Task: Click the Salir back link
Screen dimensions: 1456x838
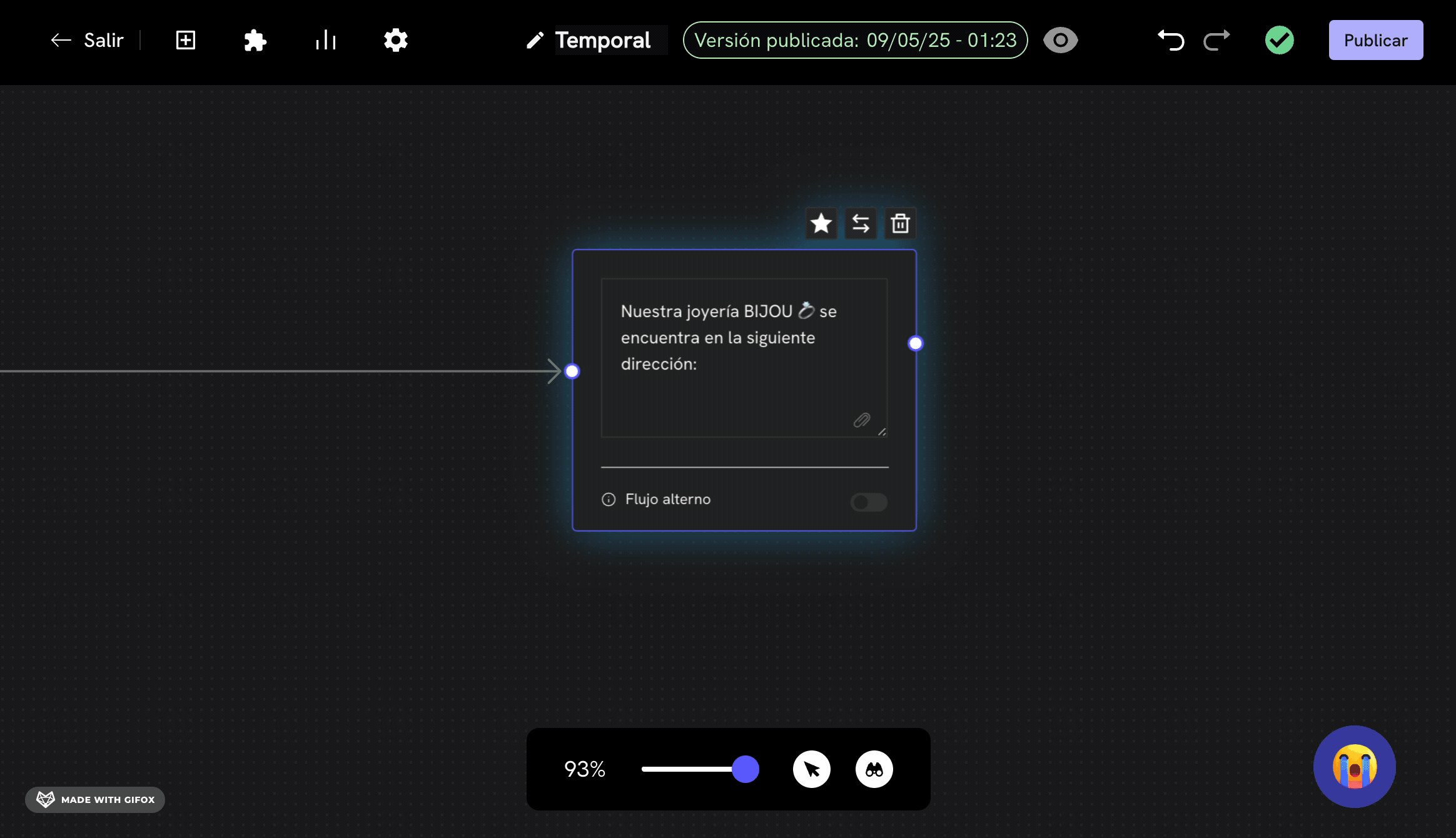Action: pyautogui.click(x=88, y=41)
